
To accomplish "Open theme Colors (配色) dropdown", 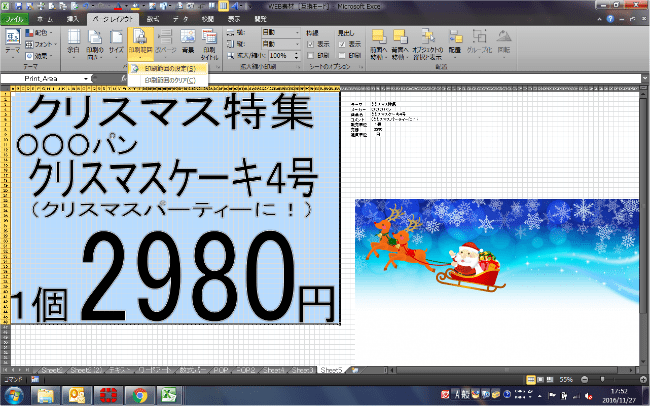I will (40, 32).
